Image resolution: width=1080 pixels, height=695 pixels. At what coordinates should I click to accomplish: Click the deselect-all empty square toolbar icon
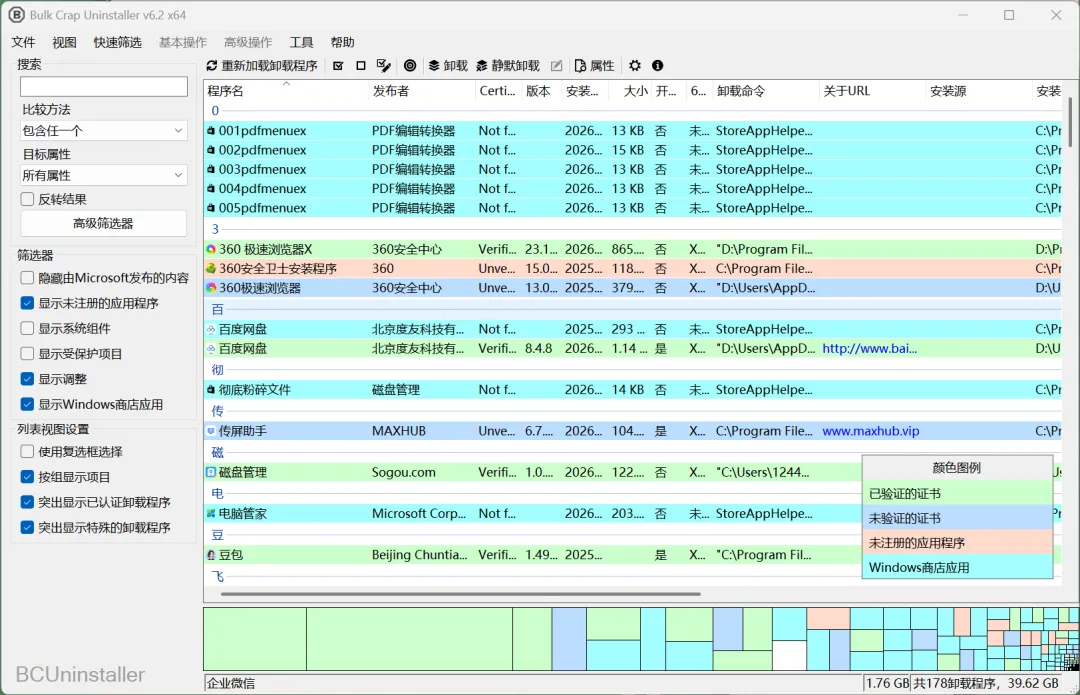pyautogui.click(x=361, y=65)
